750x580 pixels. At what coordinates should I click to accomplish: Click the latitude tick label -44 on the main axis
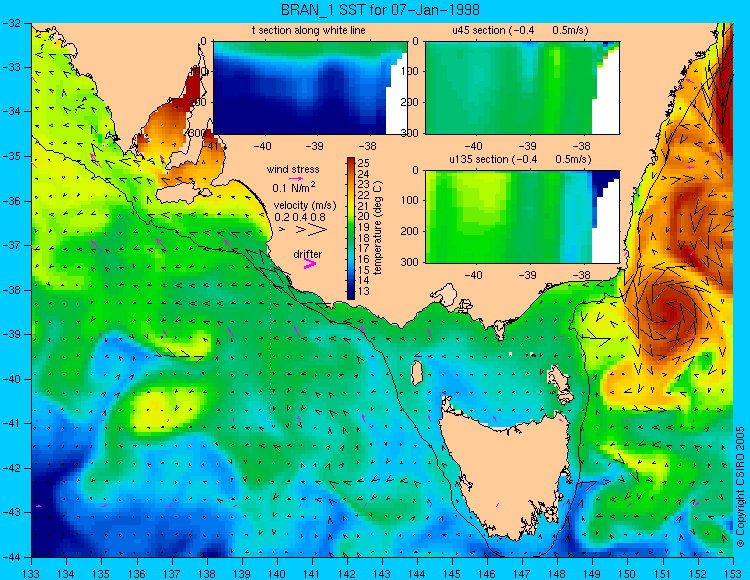pyautogui.click(x=11, y=557)
